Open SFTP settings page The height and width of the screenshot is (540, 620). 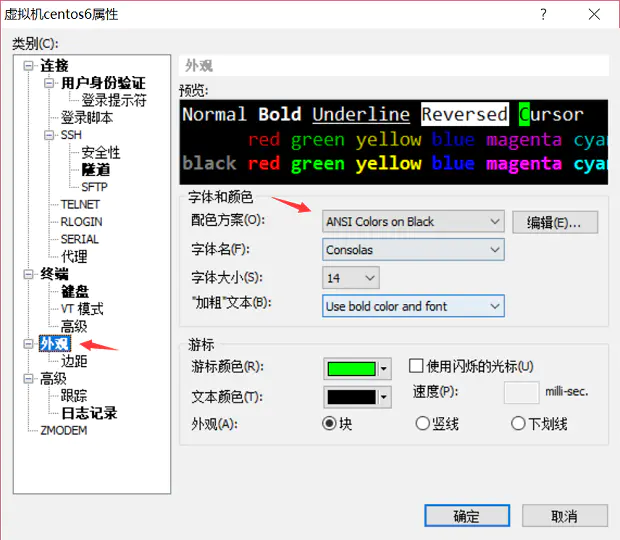95,187
